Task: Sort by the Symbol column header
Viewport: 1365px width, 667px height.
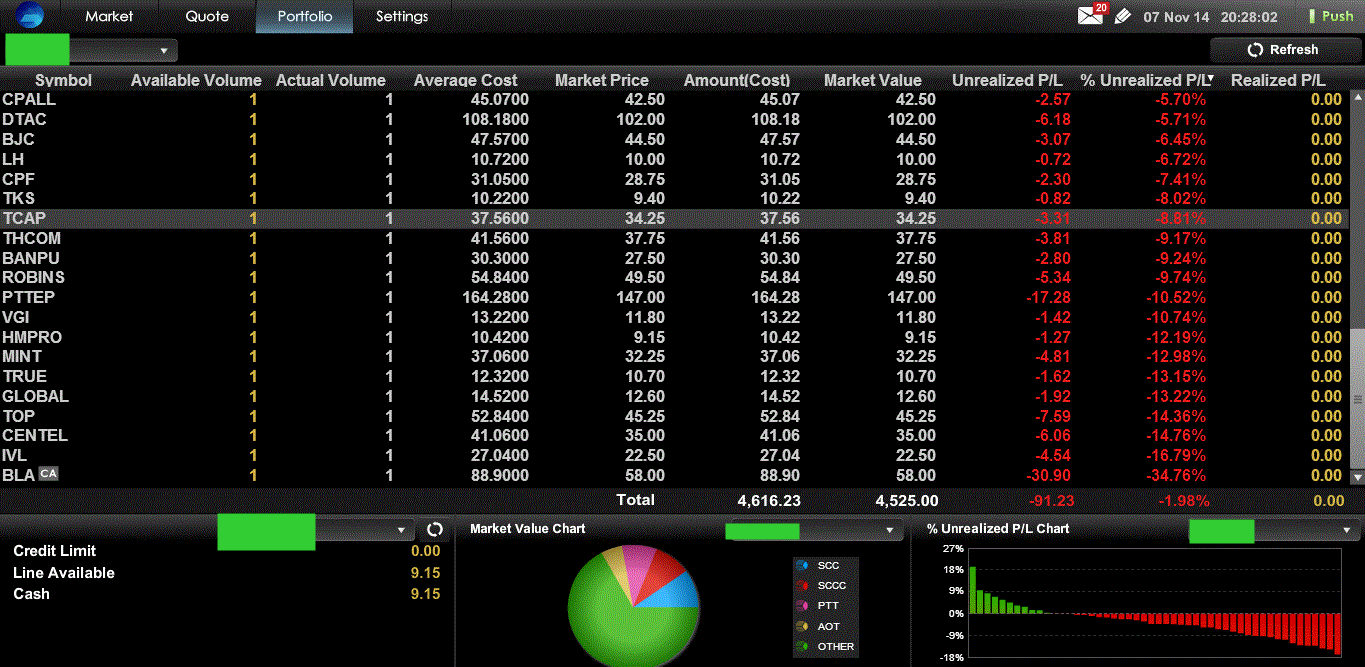Action: (63, 80)
